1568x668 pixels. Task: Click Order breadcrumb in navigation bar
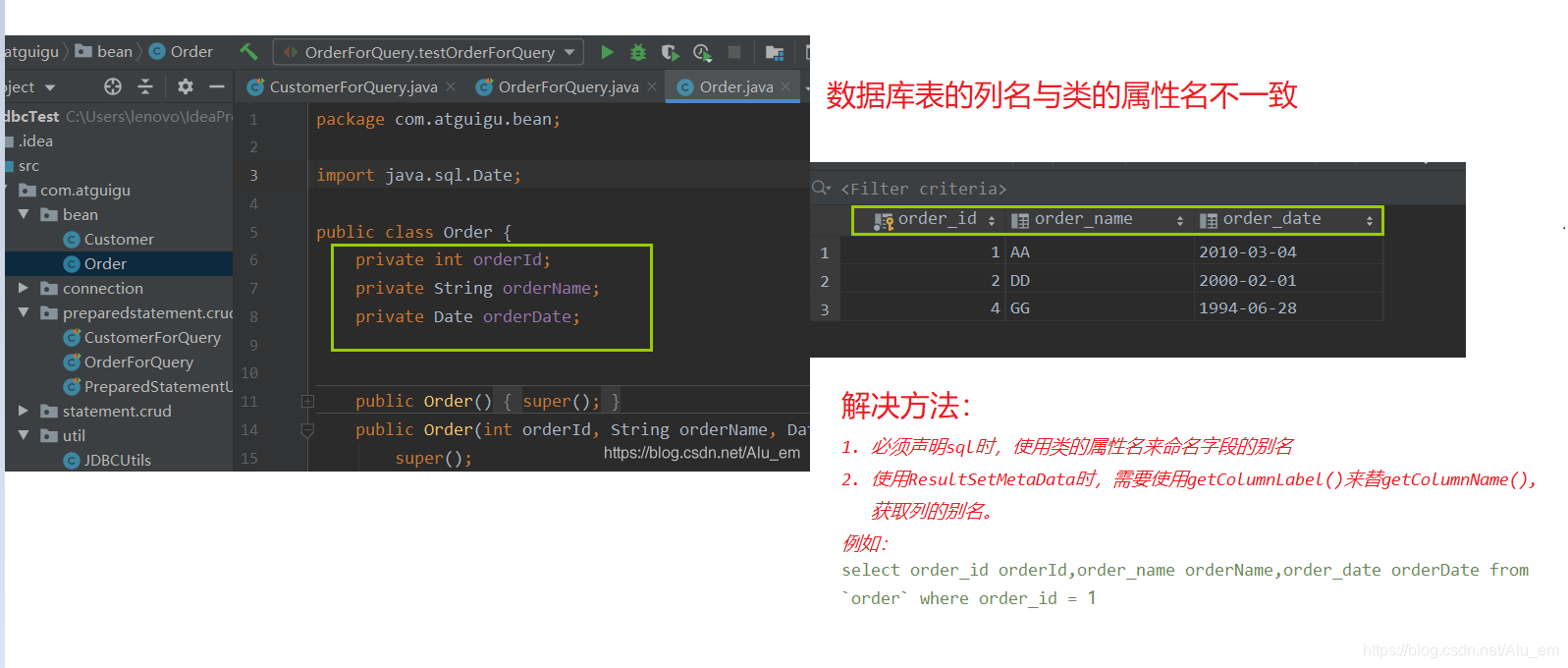pos(182,51)
